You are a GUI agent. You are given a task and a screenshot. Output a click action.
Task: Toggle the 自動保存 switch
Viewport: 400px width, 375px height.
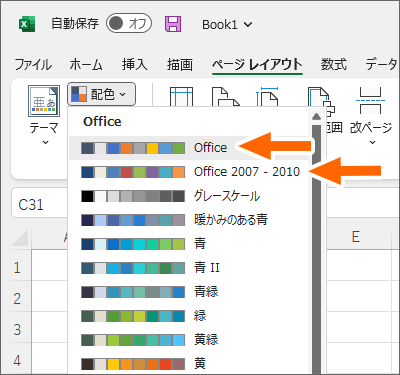tap(129, 24)
